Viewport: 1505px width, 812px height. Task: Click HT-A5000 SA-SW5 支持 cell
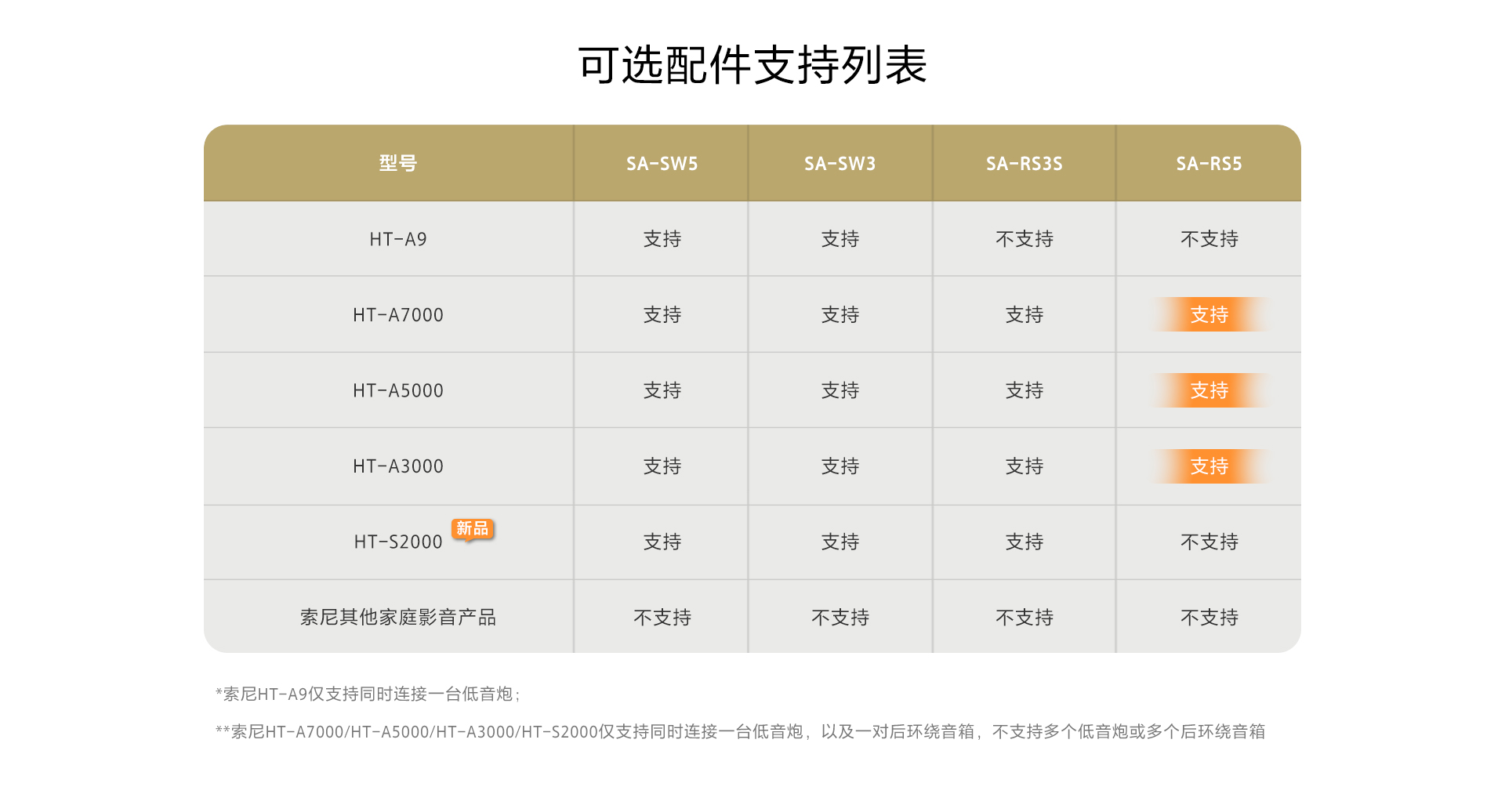pos(662,390)
